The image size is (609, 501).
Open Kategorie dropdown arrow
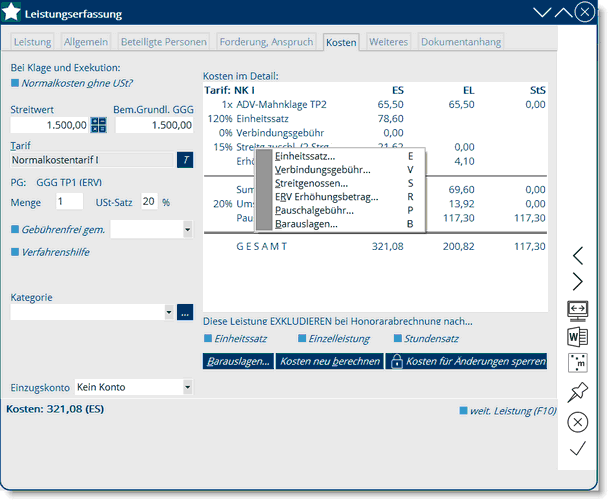pos(169,312)
